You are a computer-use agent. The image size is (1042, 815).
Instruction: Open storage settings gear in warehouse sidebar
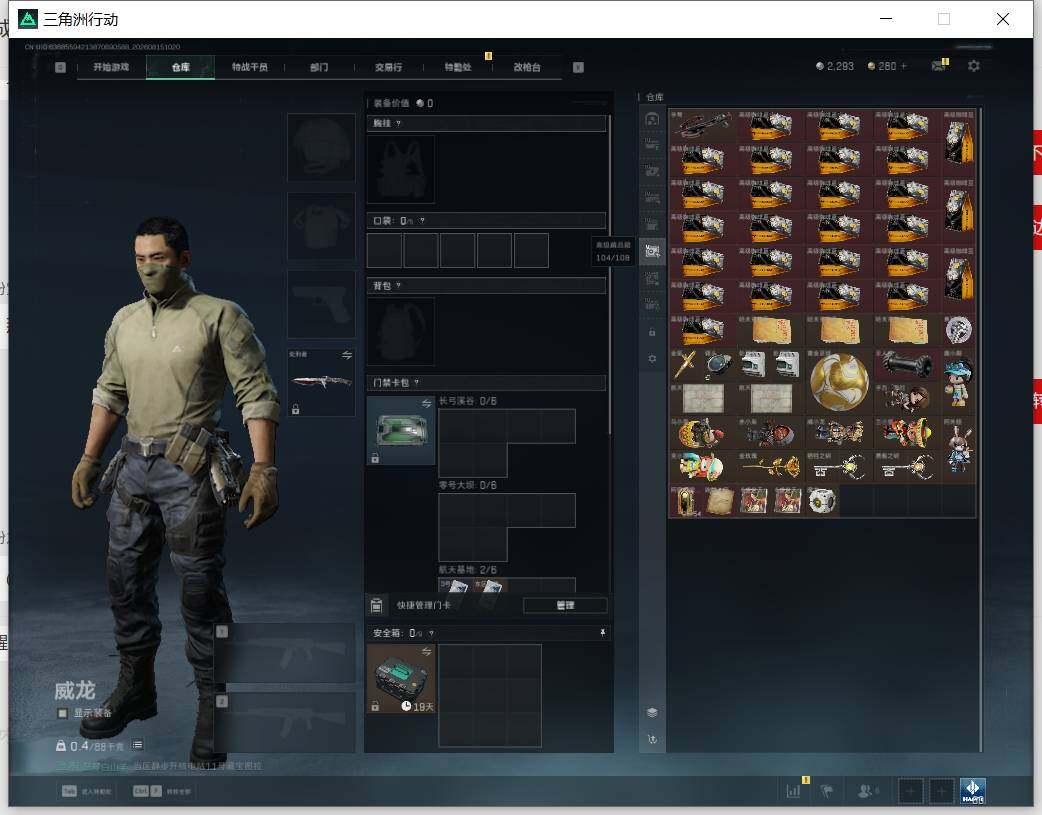tap(652, 358)
